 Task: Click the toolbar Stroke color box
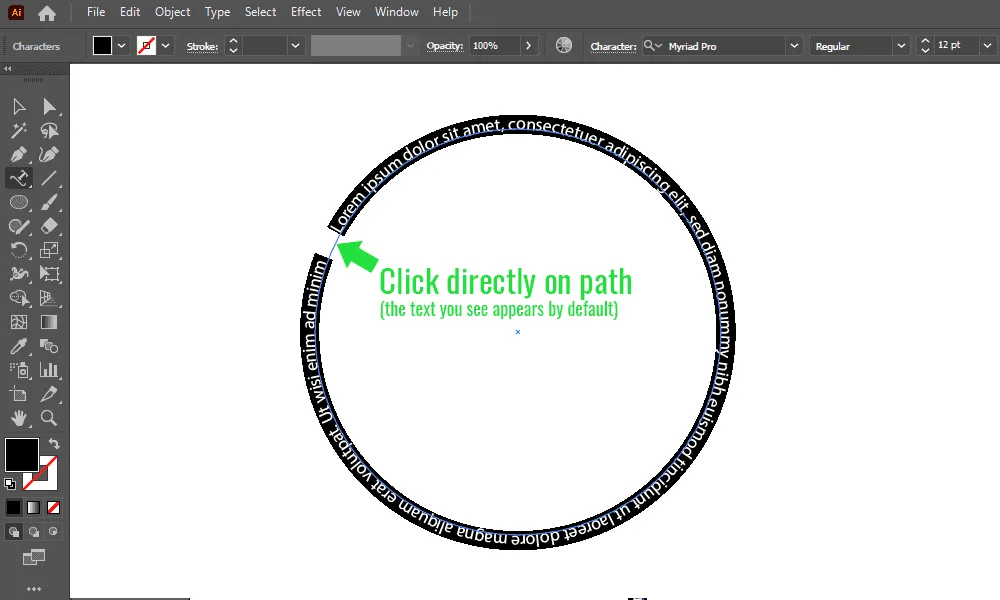coord(48,479)
